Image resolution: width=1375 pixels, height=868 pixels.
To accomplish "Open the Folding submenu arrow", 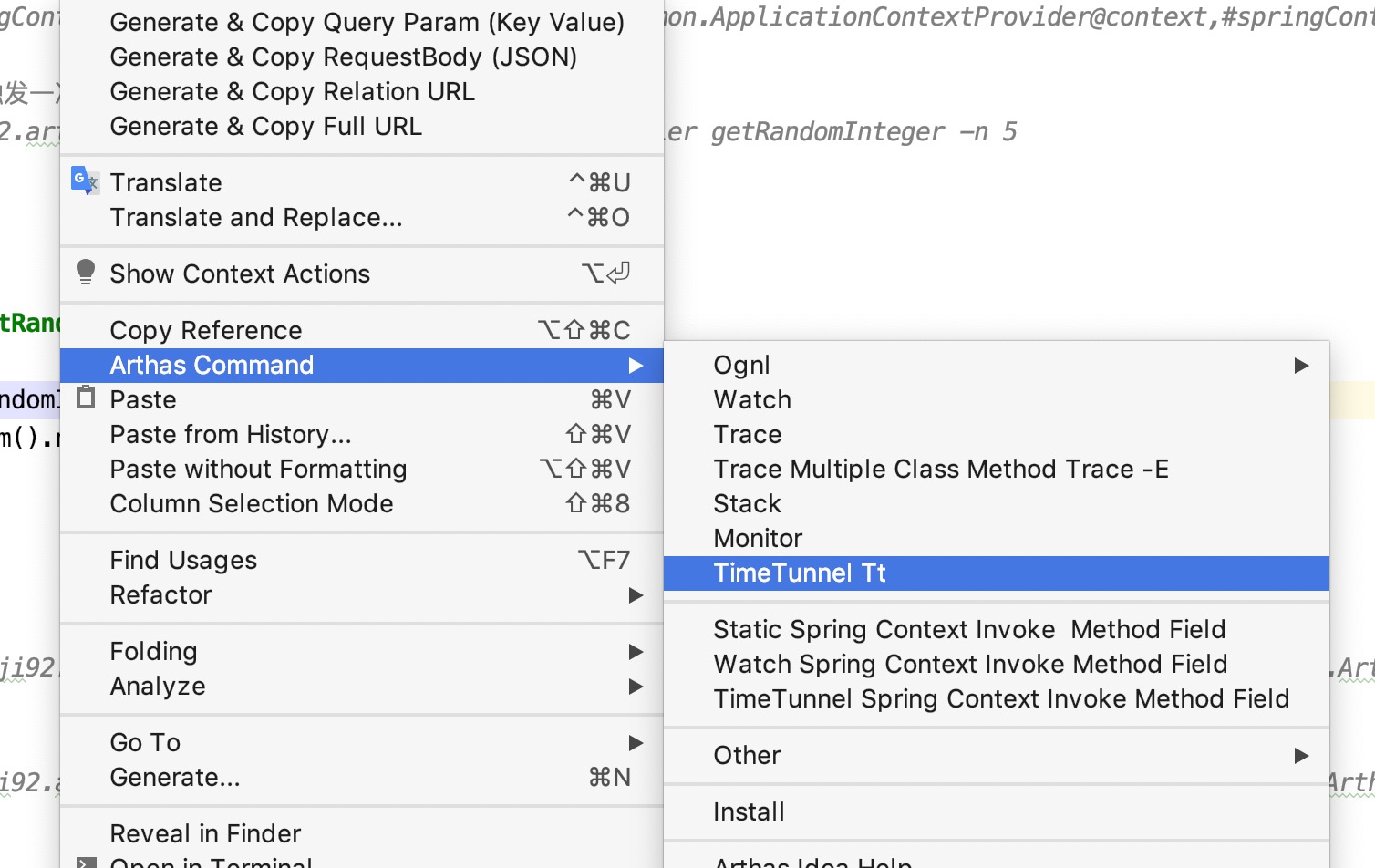I will [636, 652].
